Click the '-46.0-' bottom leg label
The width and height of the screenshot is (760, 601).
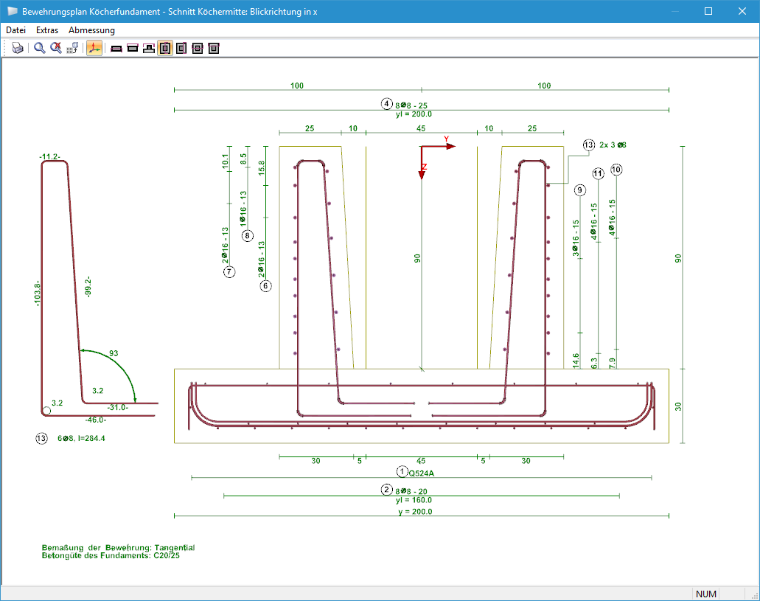pyautogui.click(x=95, y=420)
